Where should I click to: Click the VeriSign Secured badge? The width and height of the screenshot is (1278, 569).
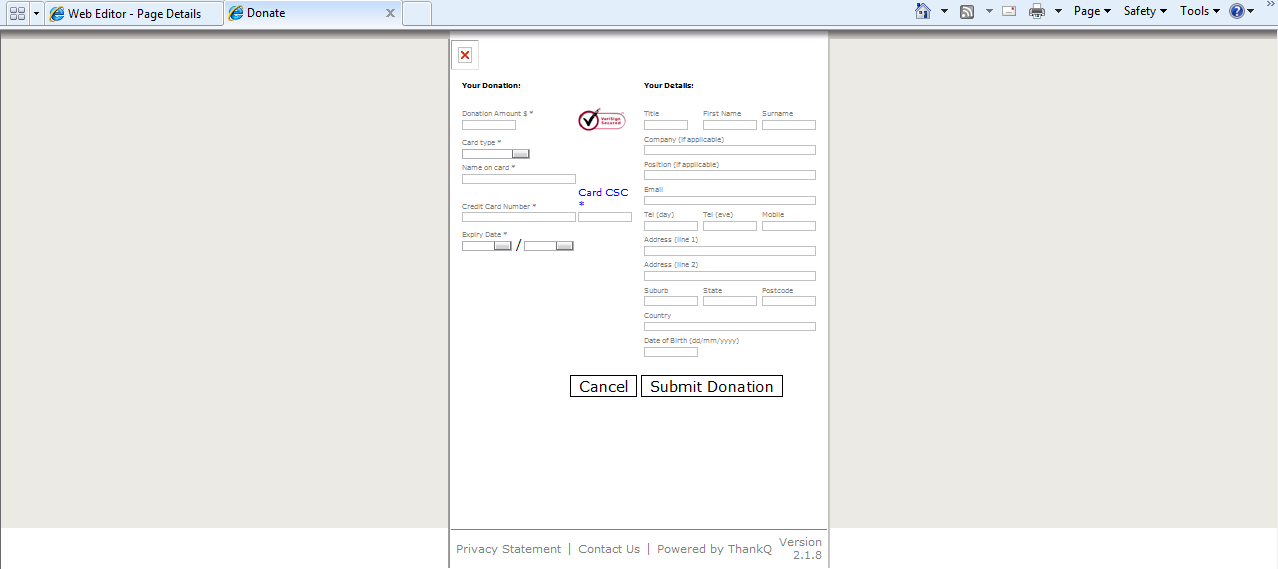point(601,120)
